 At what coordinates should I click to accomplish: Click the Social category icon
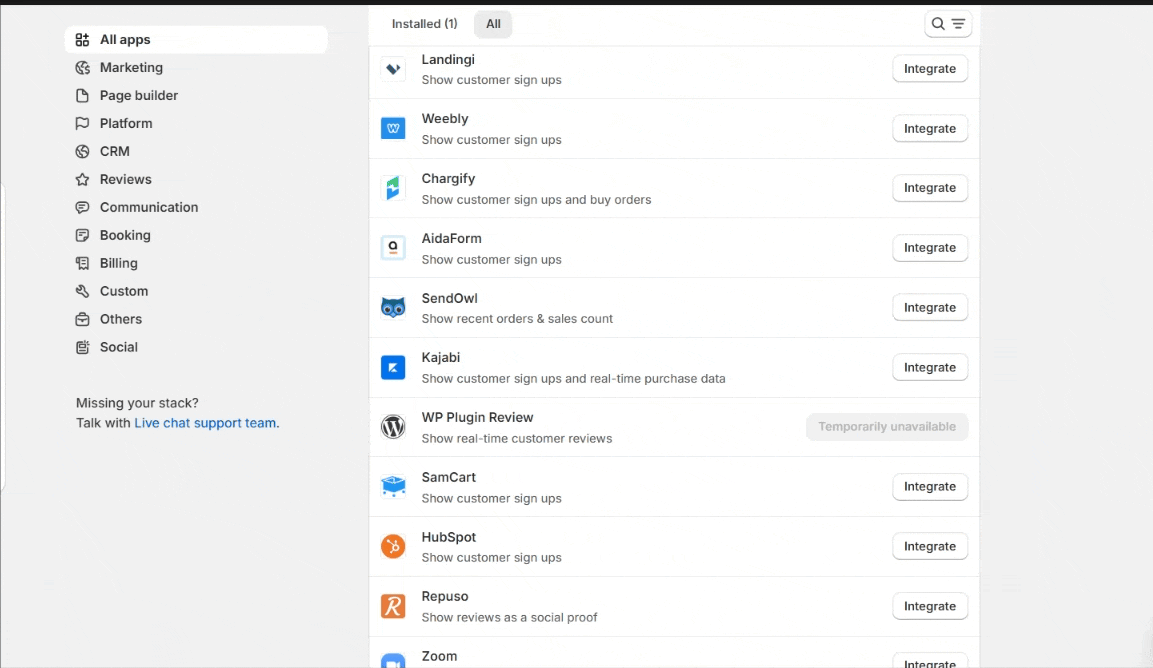[x=82, y=347]
